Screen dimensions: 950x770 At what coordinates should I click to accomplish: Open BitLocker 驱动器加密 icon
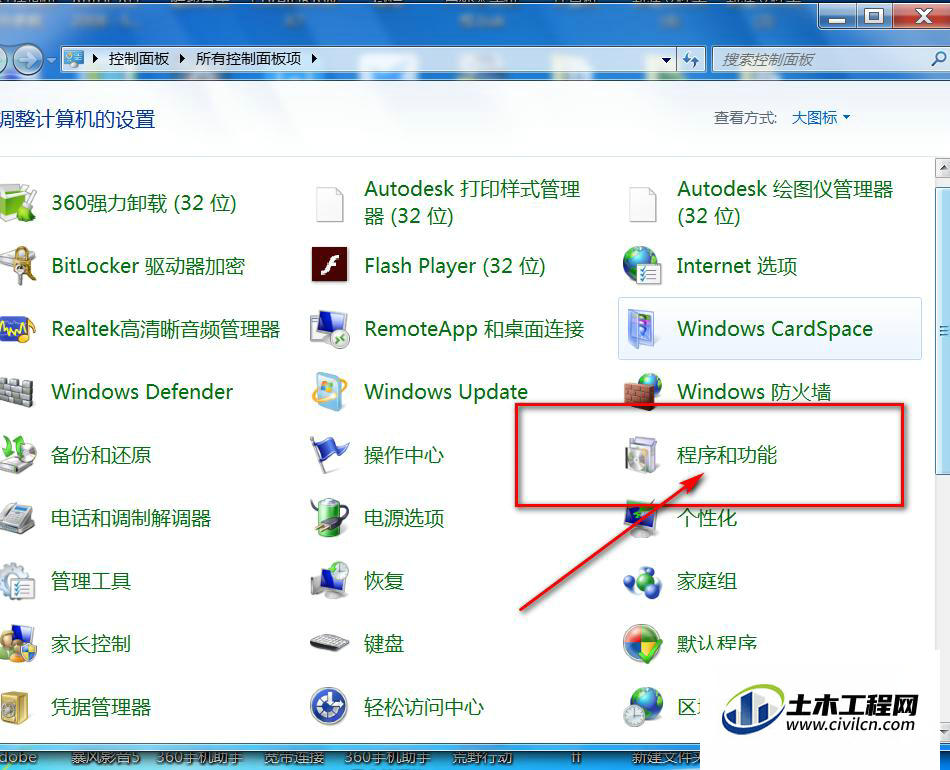click(x=18, y=265)
